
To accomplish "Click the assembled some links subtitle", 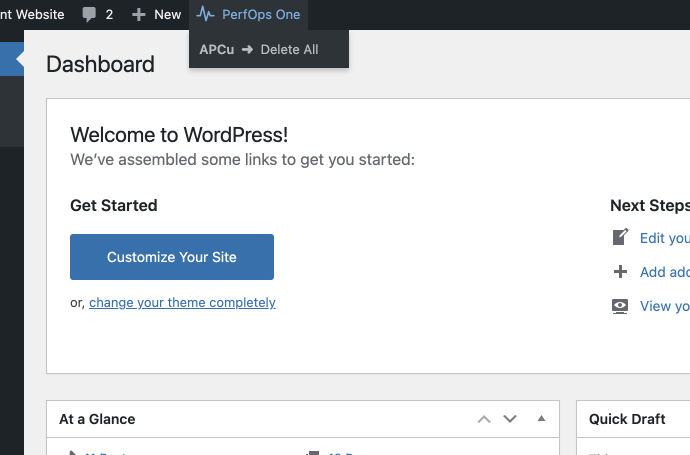I will tap(242, 159).
